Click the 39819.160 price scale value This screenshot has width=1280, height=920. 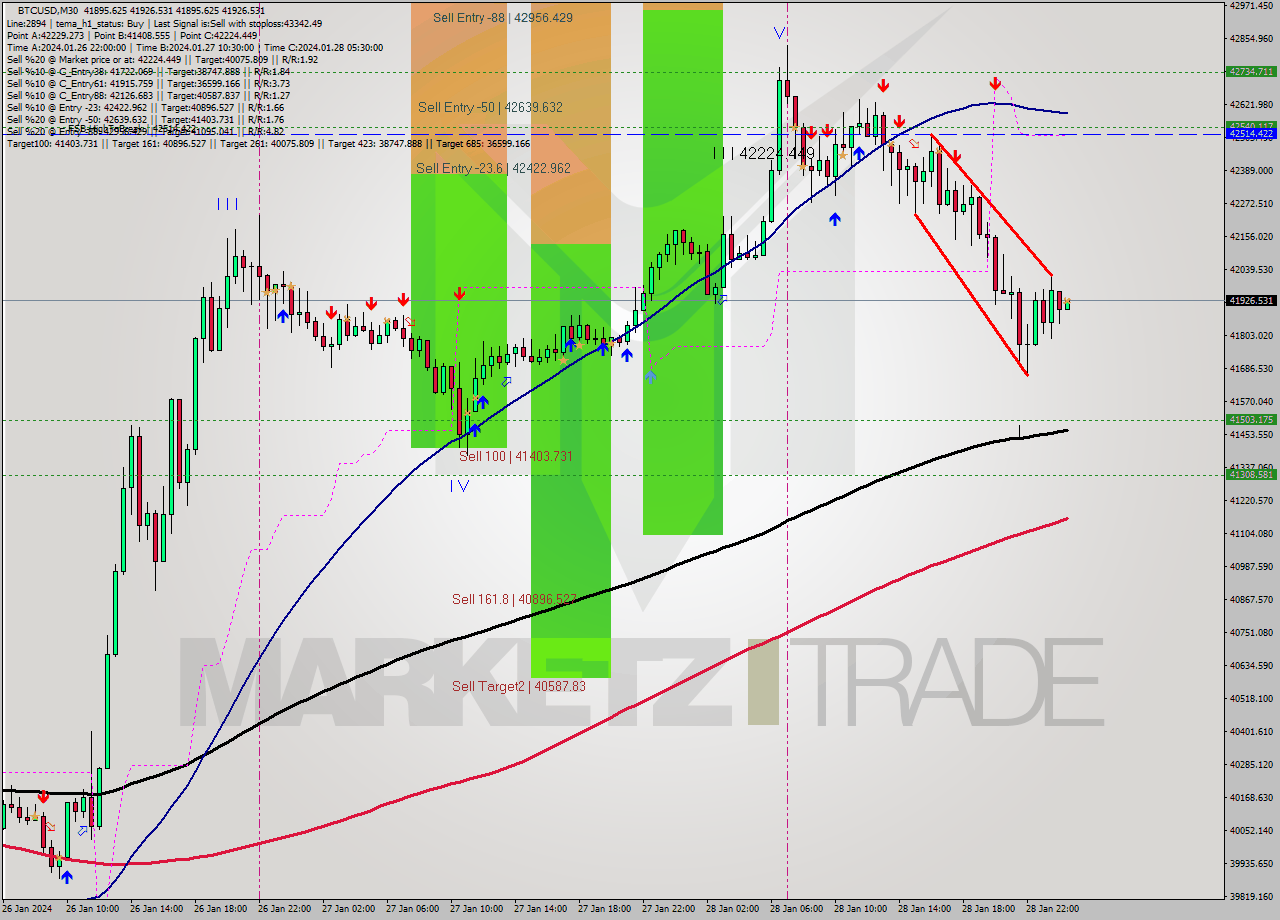tap(1251, 897)
